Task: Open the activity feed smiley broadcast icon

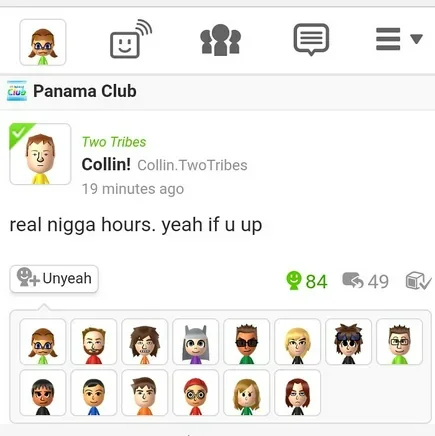Action: click(x=131, y=39)
